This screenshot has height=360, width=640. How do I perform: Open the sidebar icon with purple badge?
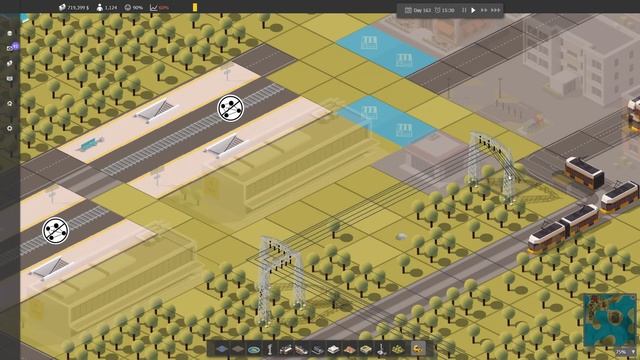tap(11, 48)
